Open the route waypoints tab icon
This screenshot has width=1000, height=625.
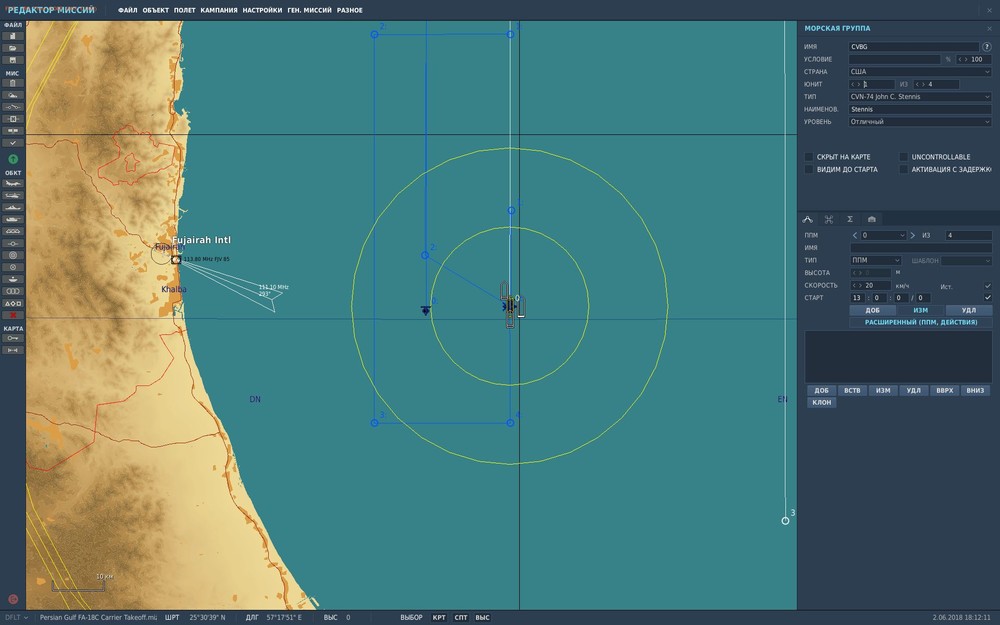click(808, 219)
